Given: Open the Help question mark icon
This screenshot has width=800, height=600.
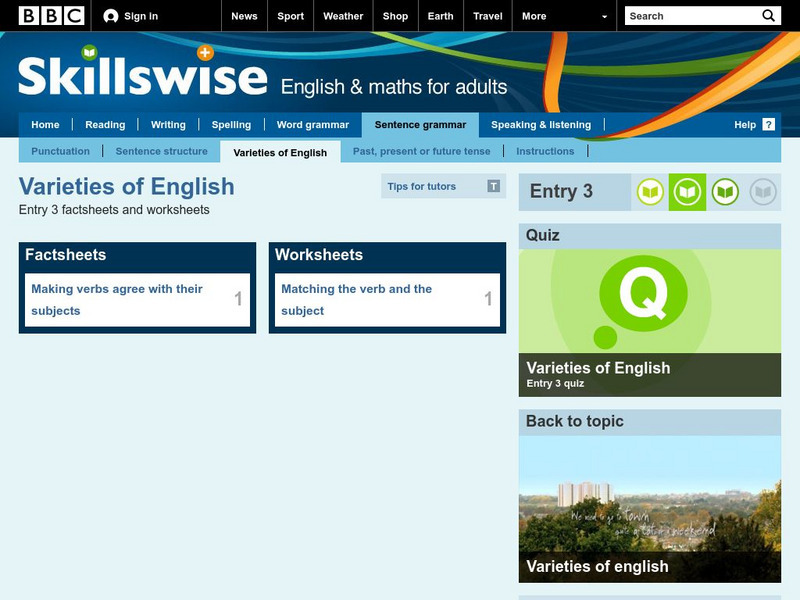Looking at the screenshot, I should click(768, 124).
